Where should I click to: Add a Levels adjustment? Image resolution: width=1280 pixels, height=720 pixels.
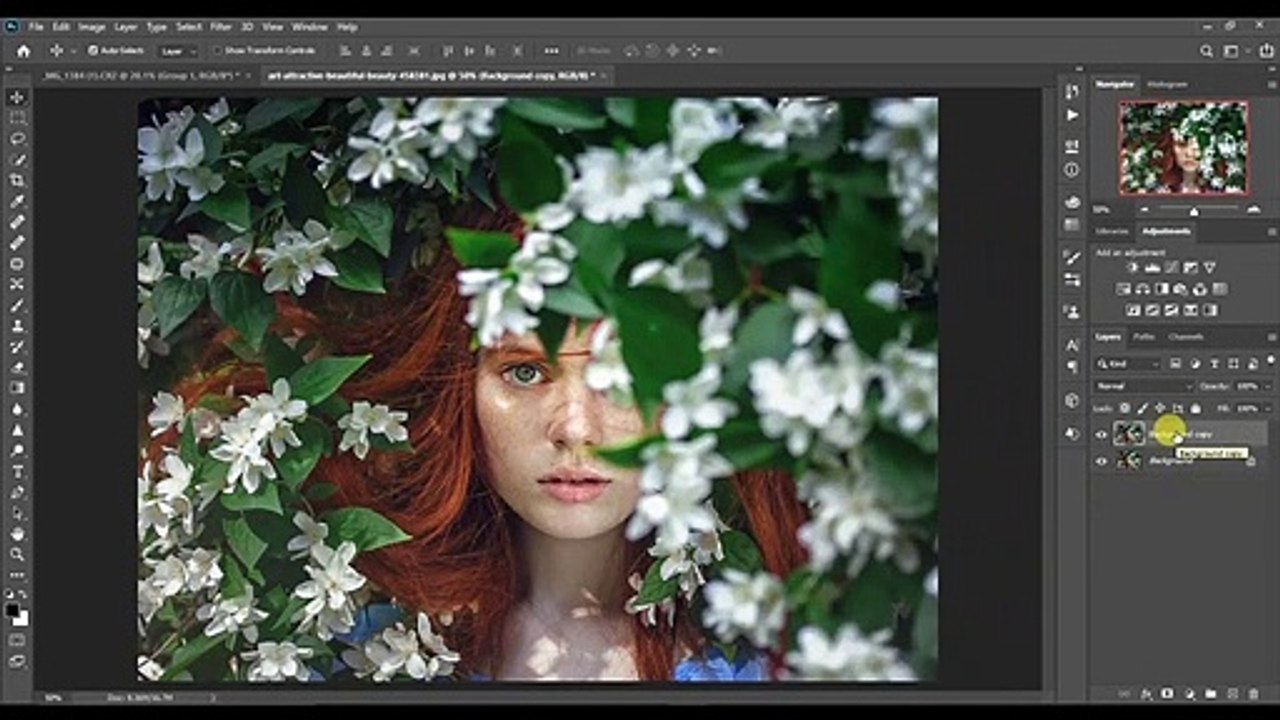1152,268
